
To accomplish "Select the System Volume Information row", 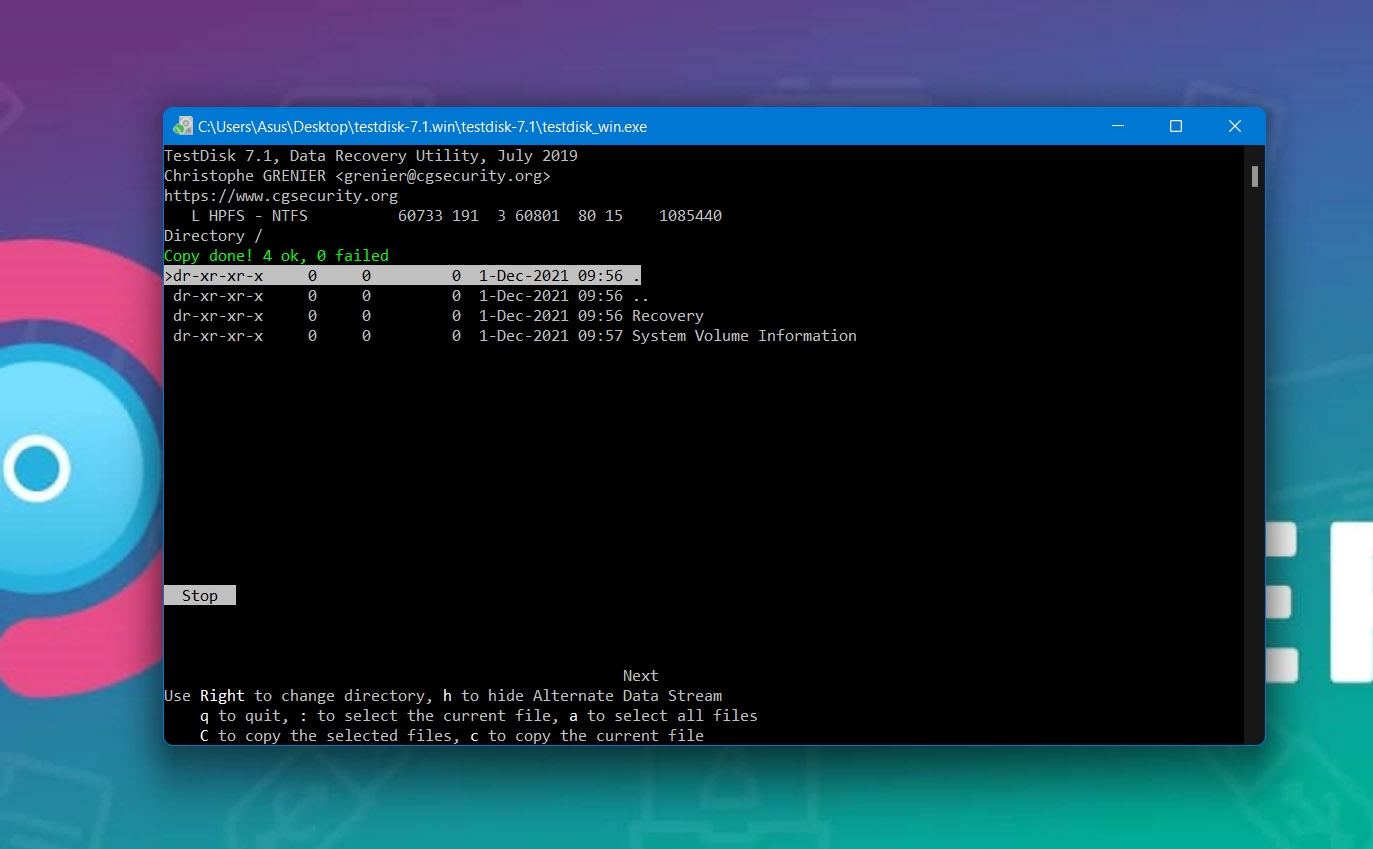I will [x=514, y=336].
